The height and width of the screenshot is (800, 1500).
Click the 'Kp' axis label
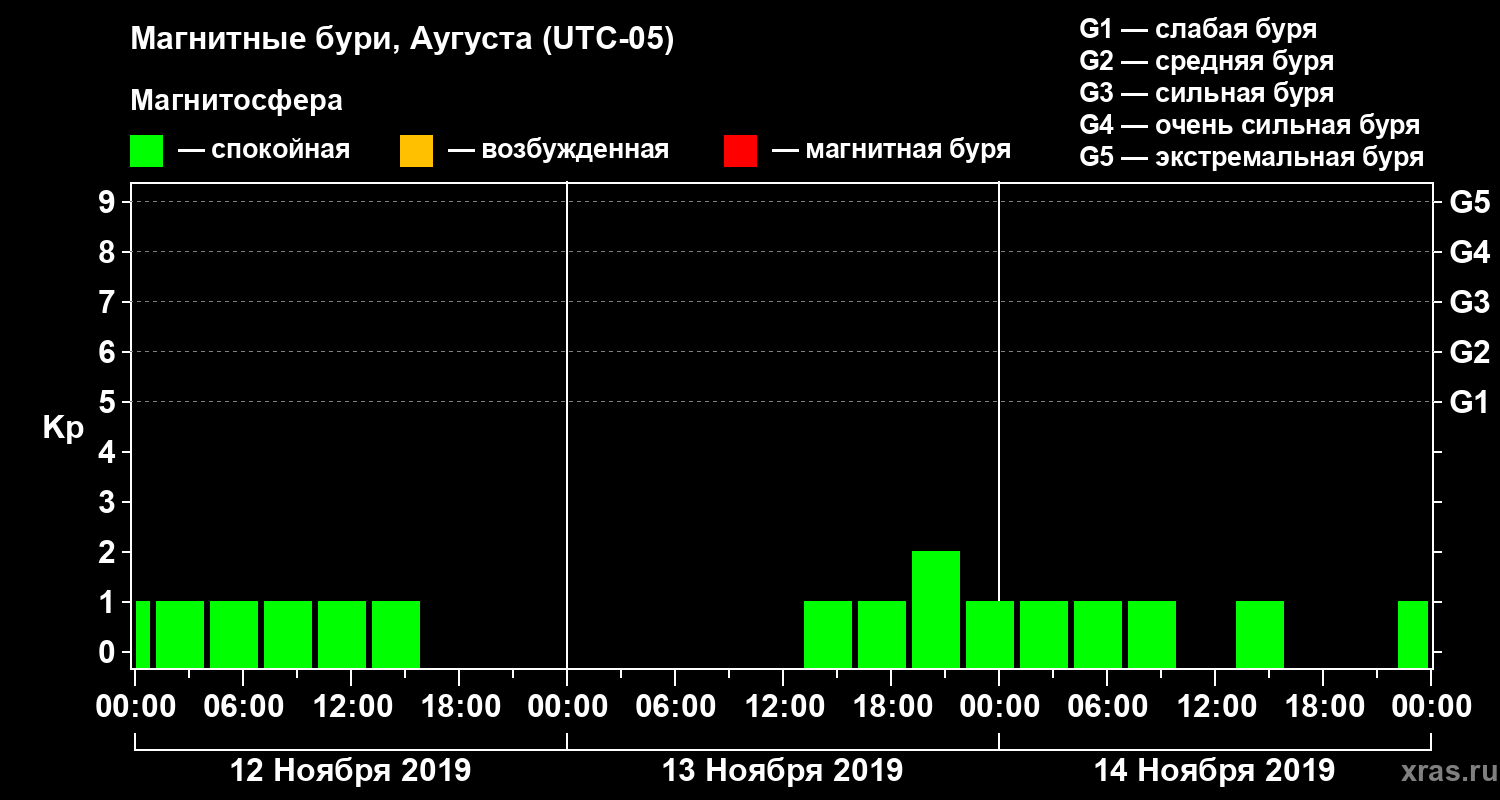click(x=63, y=427)
